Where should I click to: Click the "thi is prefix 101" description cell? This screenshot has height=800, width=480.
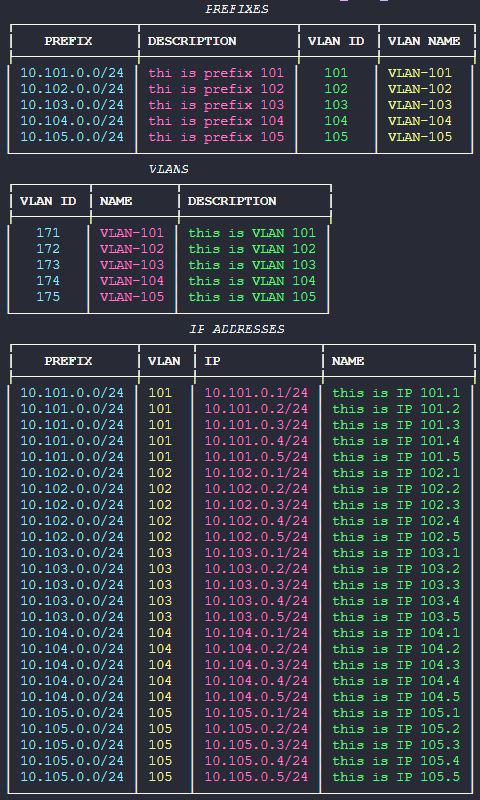click(x=216, y=73)
